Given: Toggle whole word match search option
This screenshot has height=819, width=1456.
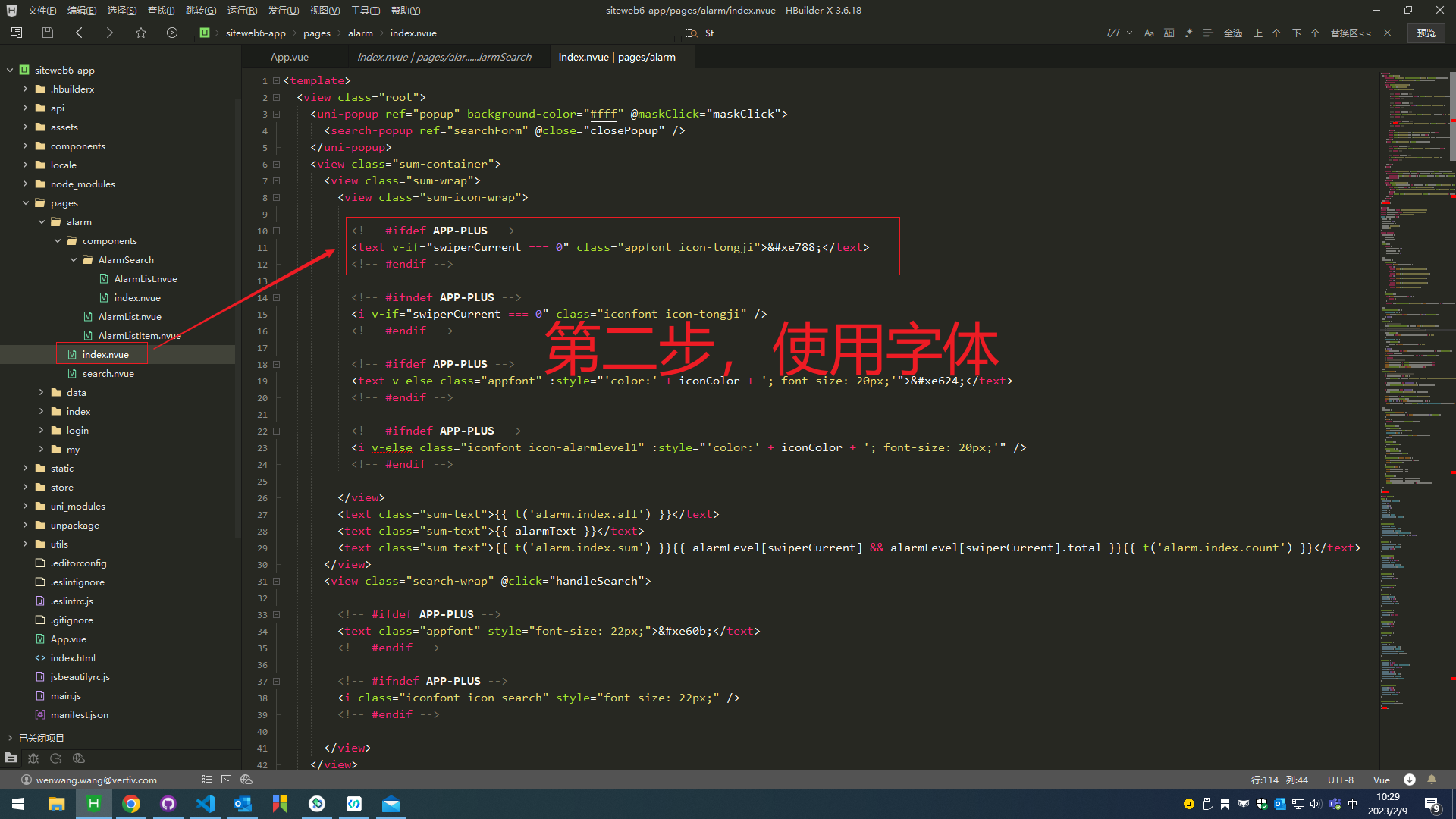Looking at the screenshot, I should tap(1169, 33).
